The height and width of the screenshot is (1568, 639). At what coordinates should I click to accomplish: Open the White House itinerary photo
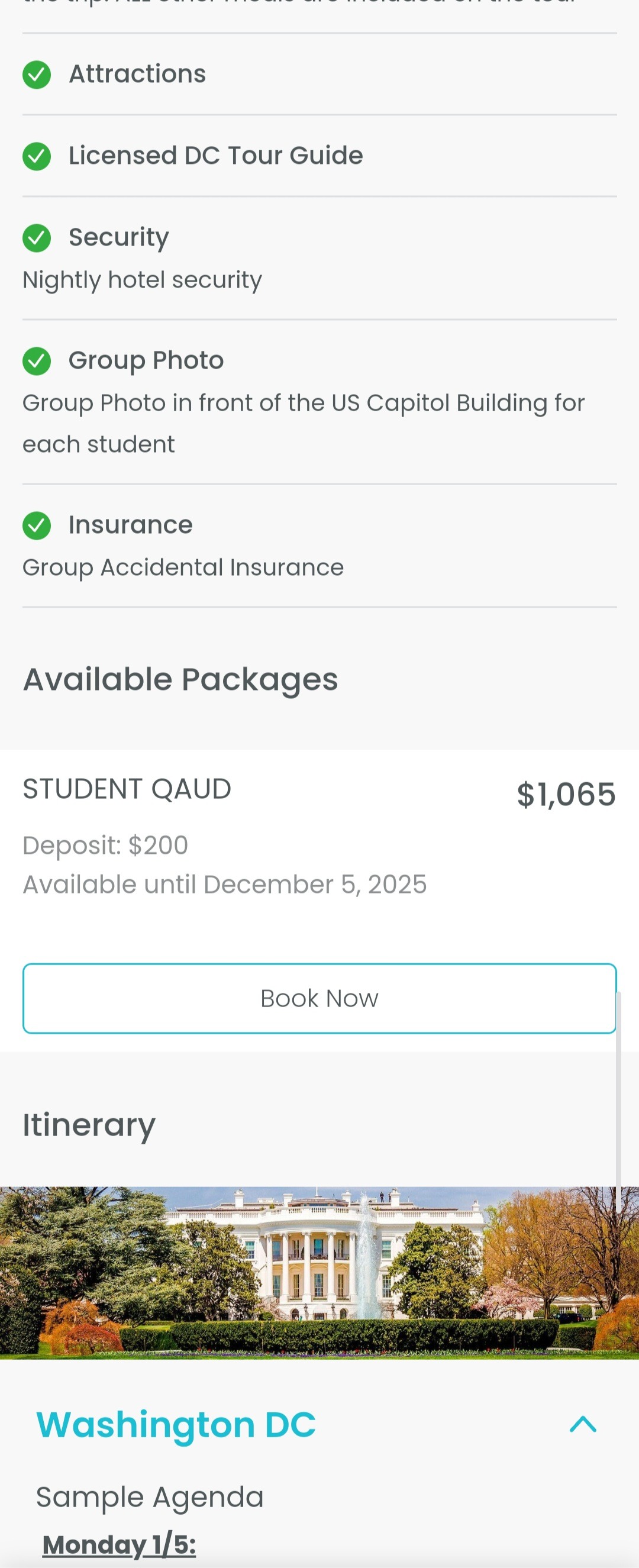[x=319, y=1272]
